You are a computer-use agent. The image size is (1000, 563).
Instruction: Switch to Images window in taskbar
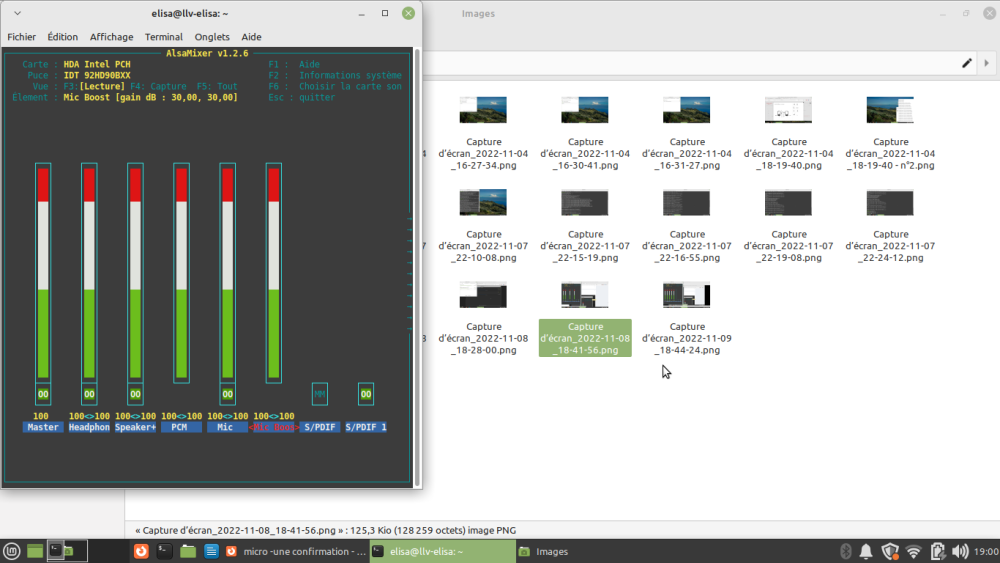click(543, 551)
